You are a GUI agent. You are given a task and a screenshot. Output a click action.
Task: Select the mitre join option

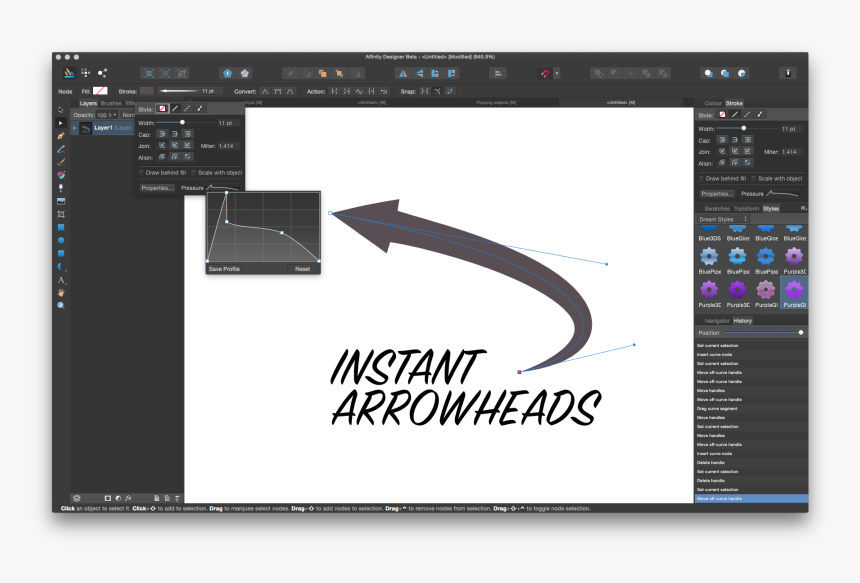tap(163, 145)
